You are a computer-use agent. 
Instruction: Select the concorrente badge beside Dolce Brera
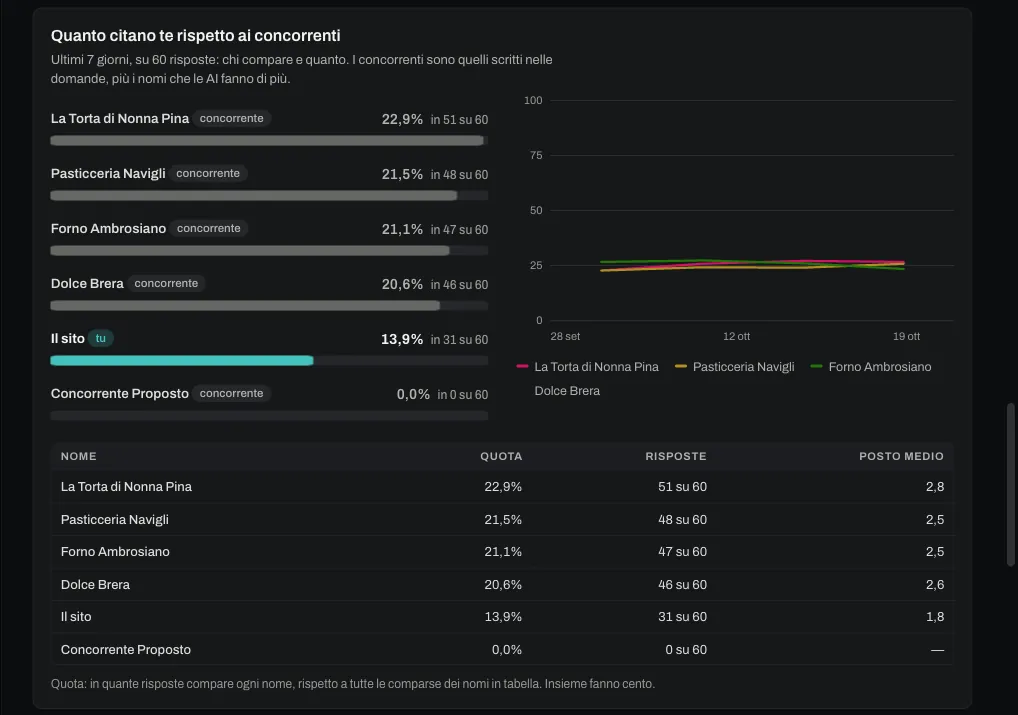tap(166, 284)
